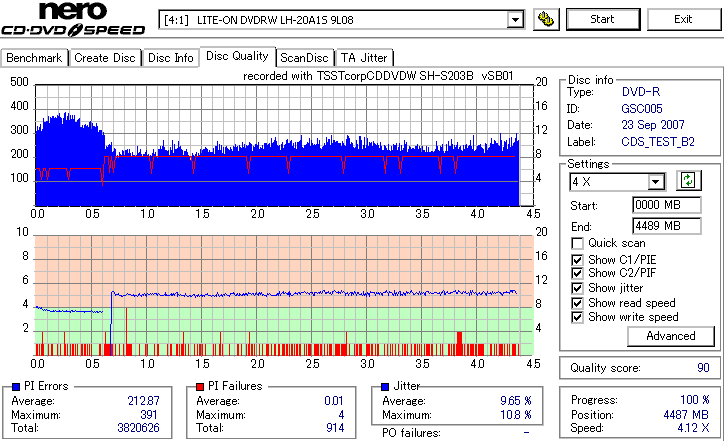This screenshot has height=441, width=724.
Task: Click the disc type DVD-R value
Action: tap(641, 92)
